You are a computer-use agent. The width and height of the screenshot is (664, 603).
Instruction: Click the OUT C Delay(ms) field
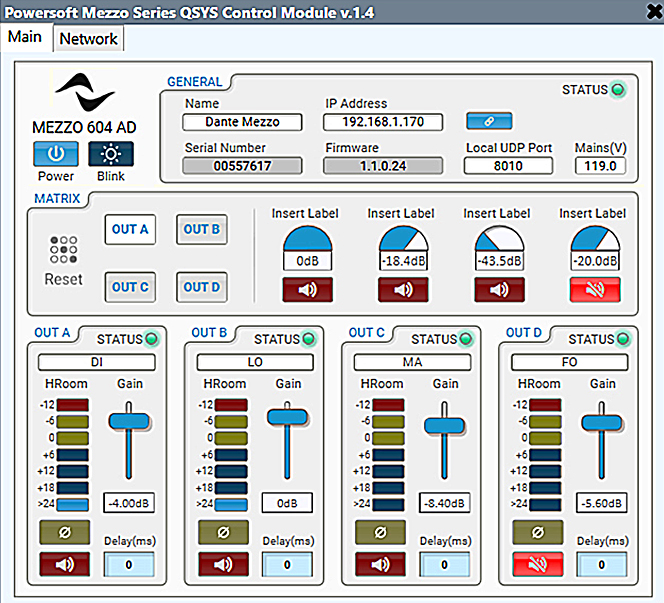tap(444, 564)
